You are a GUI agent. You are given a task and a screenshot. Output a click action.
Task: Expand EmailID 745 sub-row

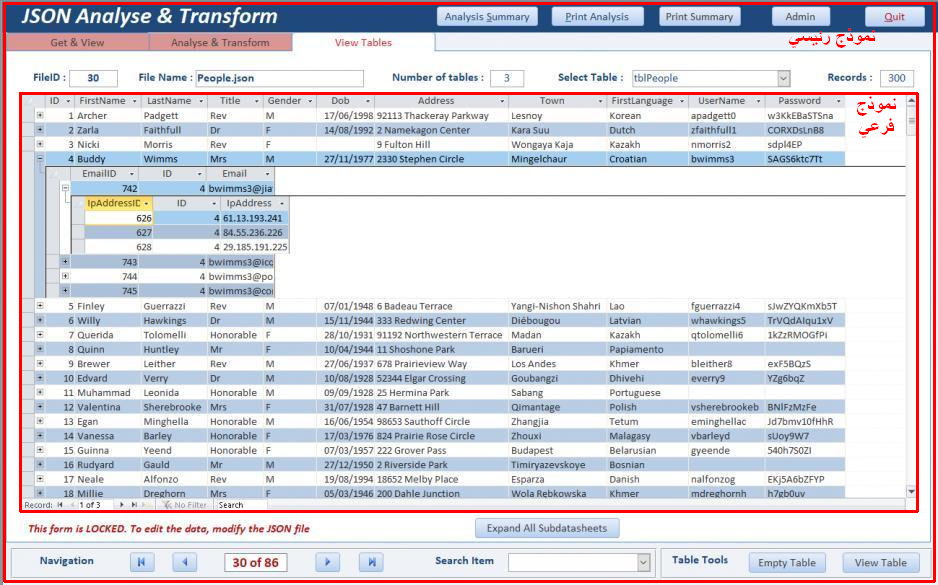tap(65, 291)
